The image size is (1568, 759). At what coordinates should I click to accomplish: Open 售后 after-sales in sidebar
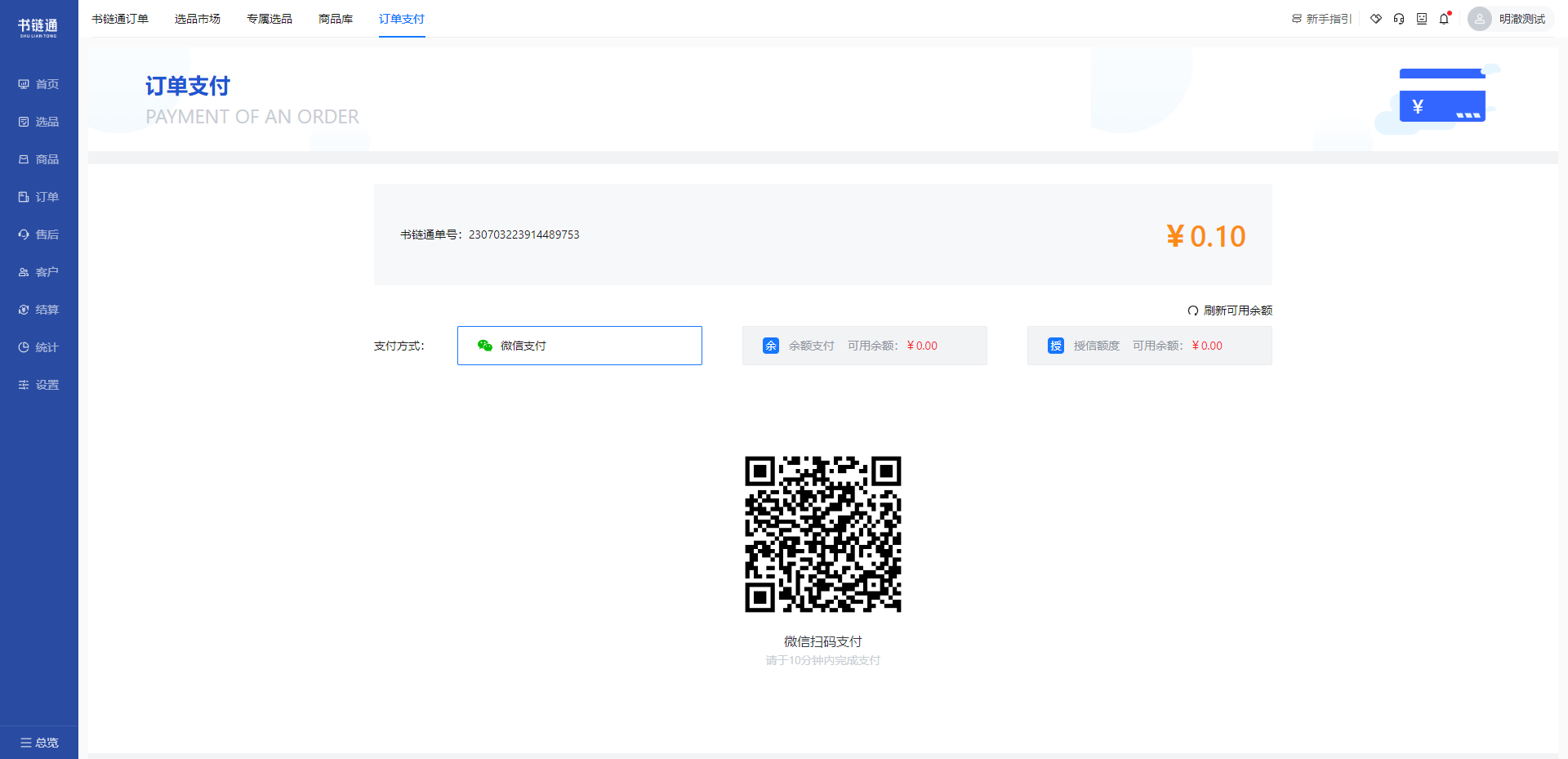click(x=38, y=234)
